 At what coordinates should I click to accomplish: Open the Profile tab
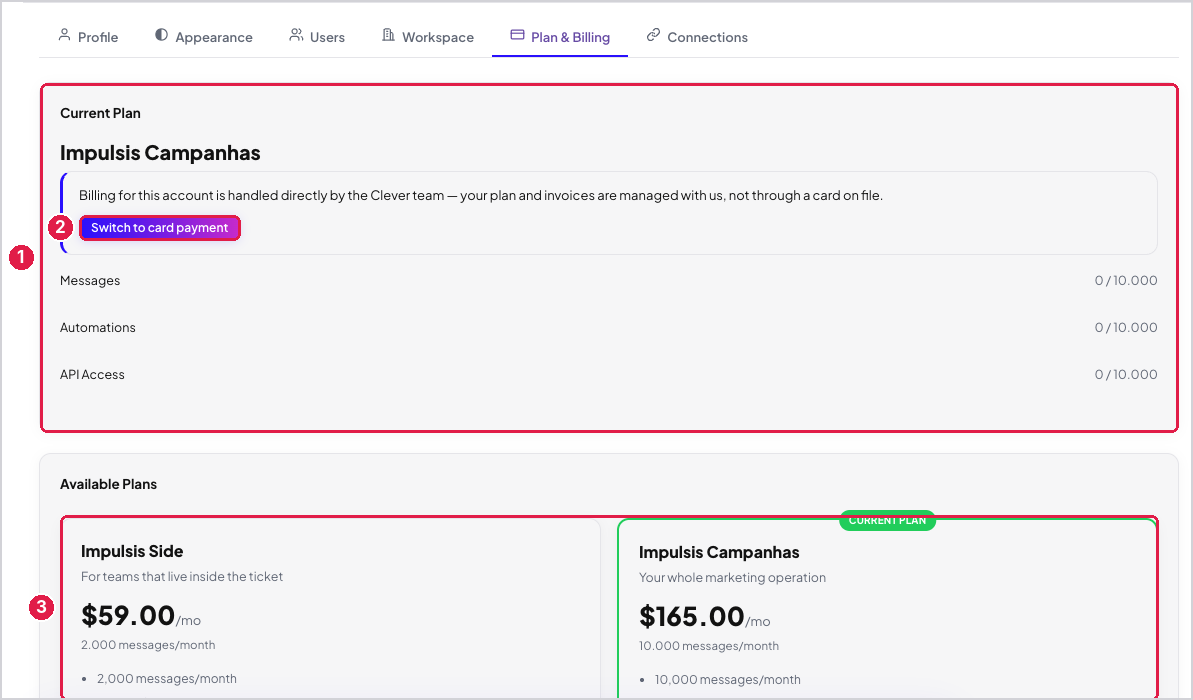tap(88, 37)
